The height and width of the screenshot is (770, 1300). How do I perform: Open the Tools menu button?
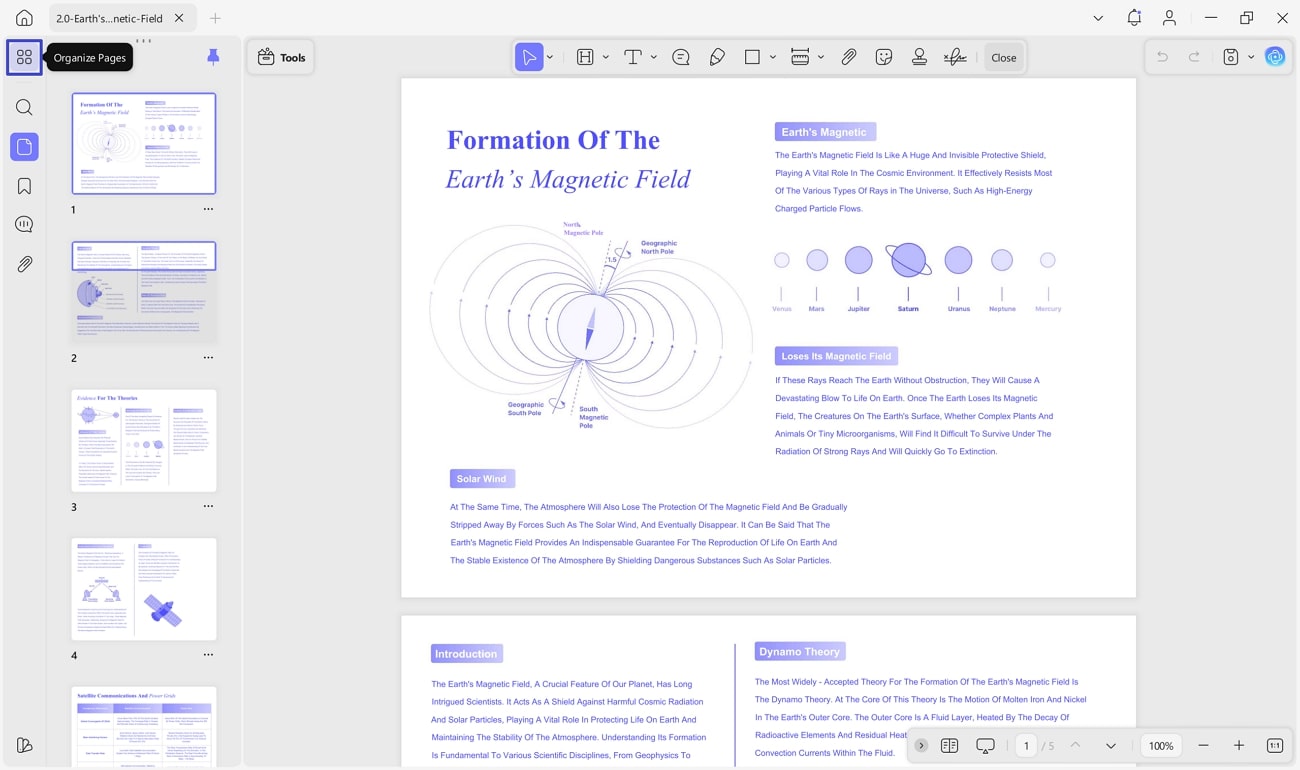pos(282,58)
